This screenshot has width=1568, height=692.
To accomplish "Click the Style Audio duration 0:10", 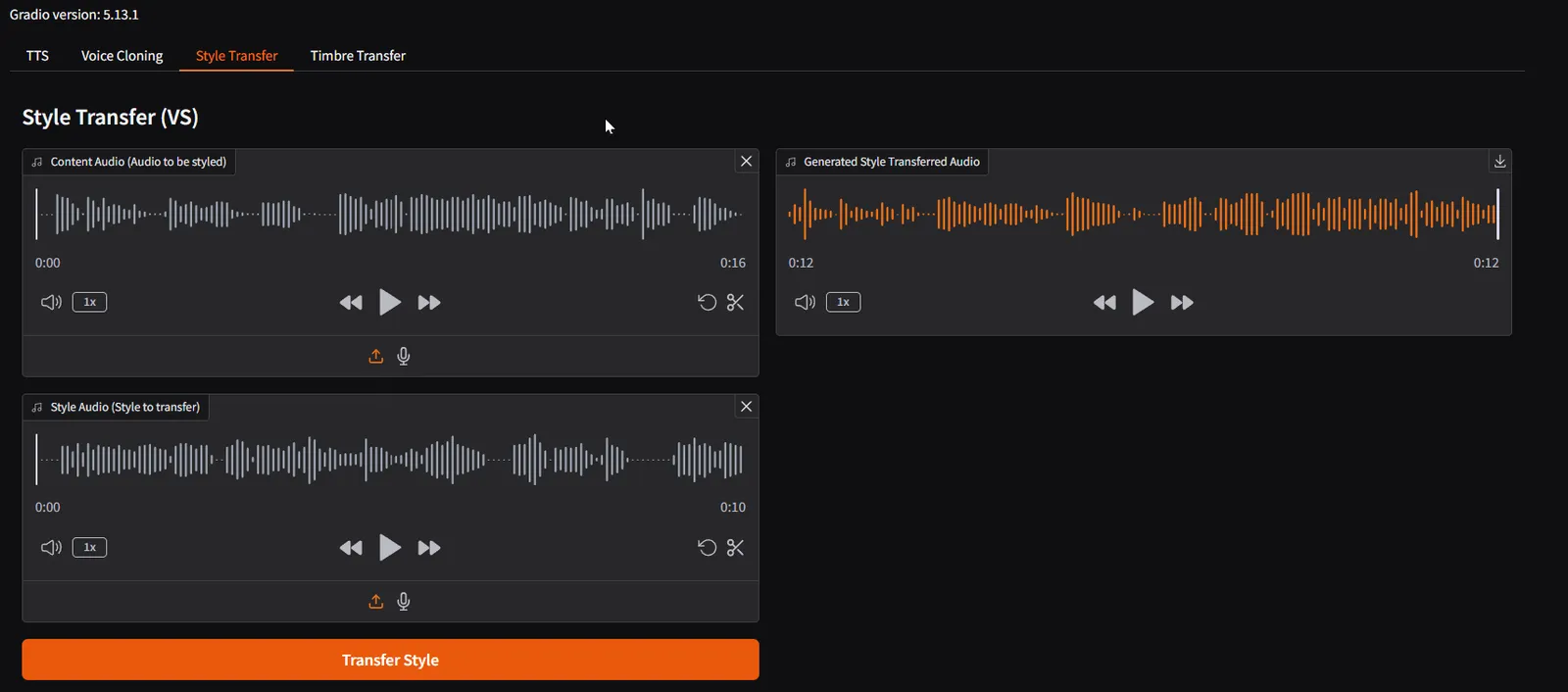I will 733,508.
